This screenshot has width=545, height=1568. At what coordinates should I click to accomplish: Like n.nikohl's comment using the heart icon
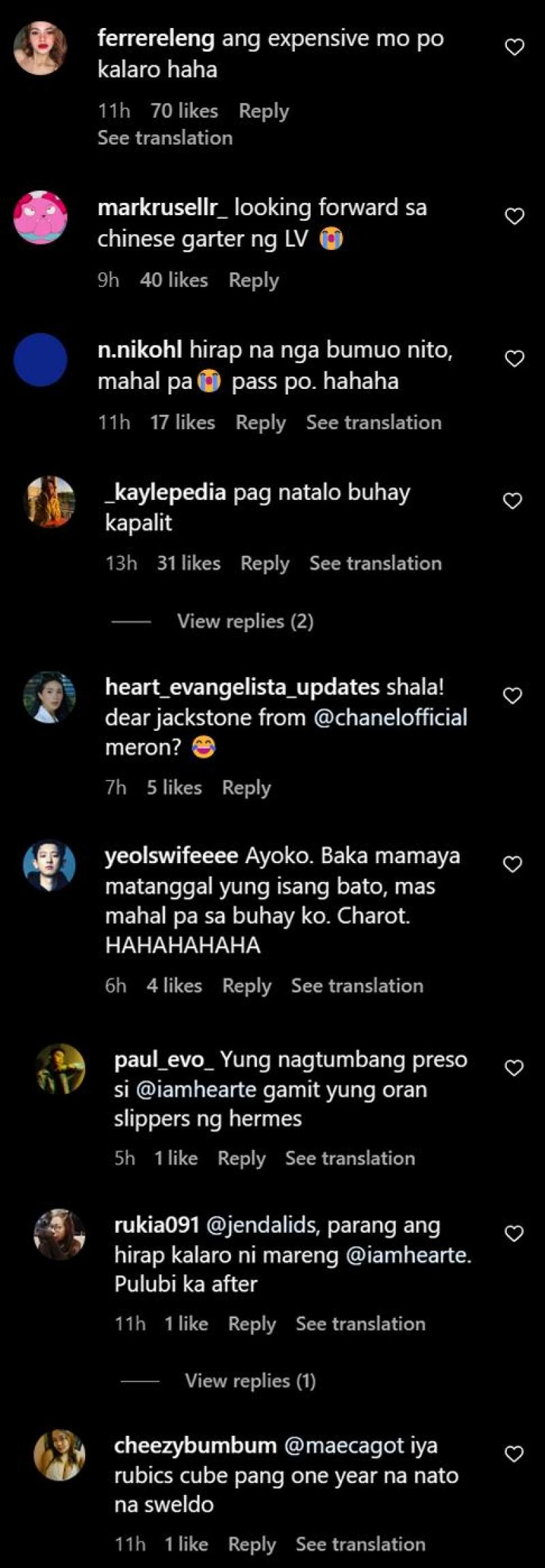(514, 359)
